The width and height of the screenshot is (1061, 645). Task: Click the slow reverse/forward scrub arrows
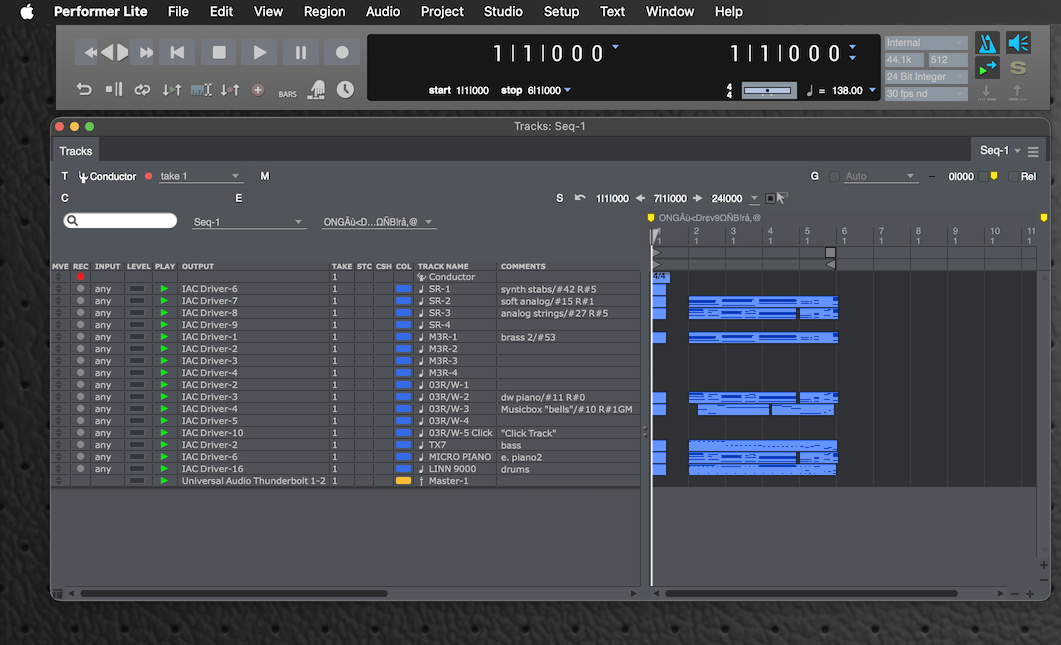click(114, 53)
